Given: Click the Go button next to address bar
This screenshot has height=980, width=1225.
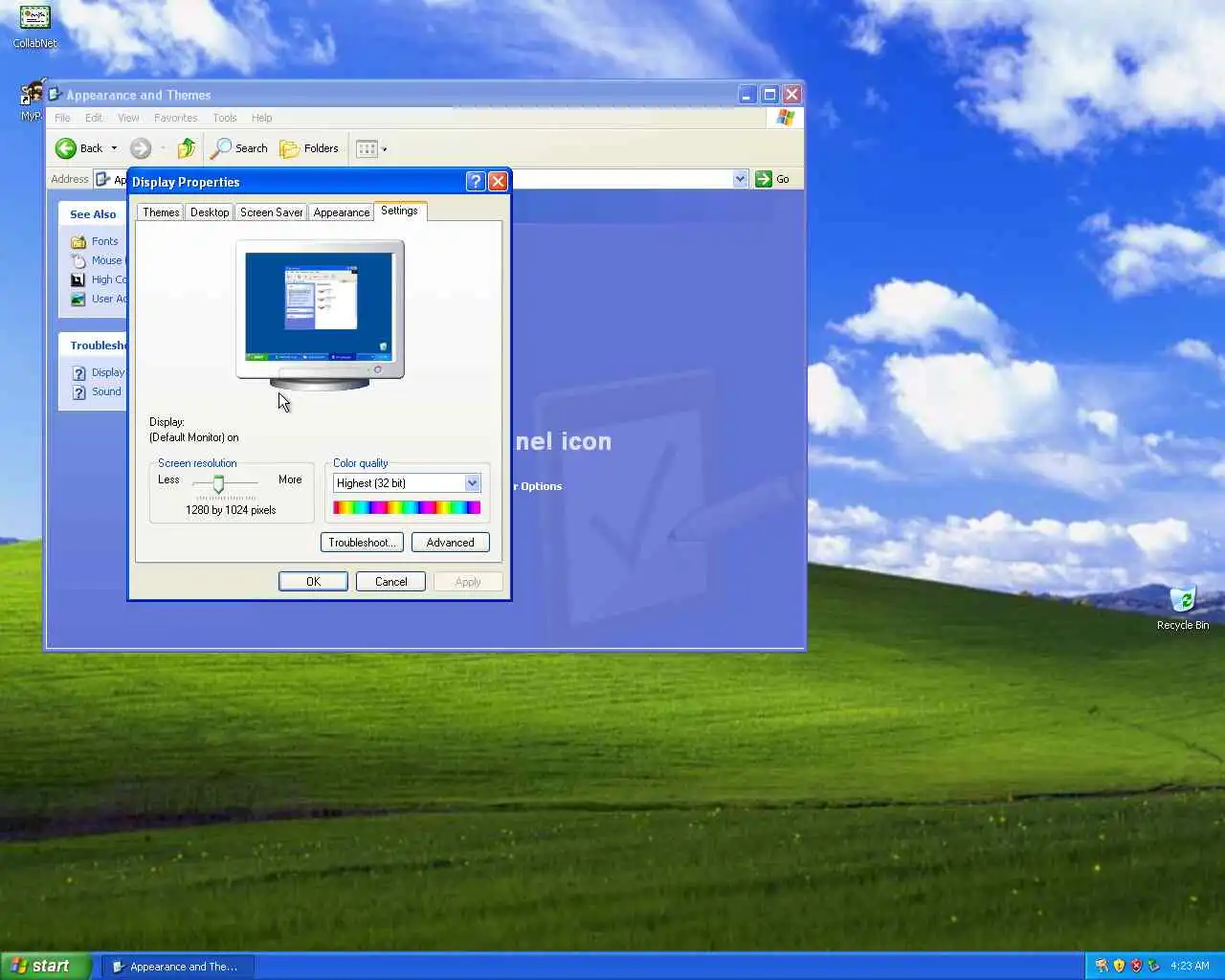Looking at the screenshot, I should coord(772,179).
